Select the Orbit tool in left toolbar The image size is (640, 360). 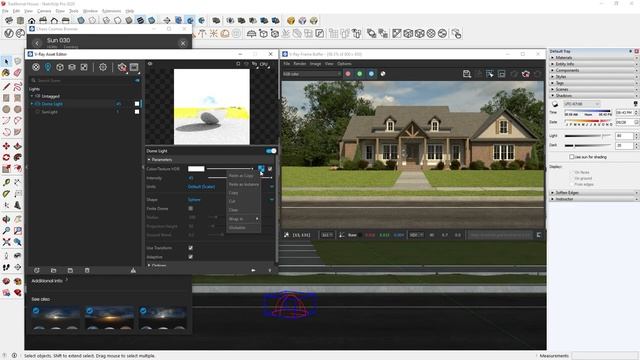[x=6, y=219]
